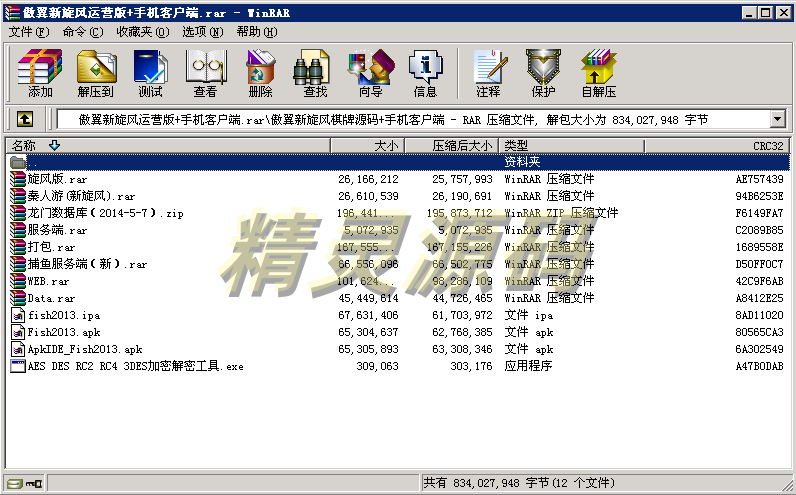Click the archive icon of 服务端.rar
This screenshot has height=495, width=796.
click(x=18, y=230)
